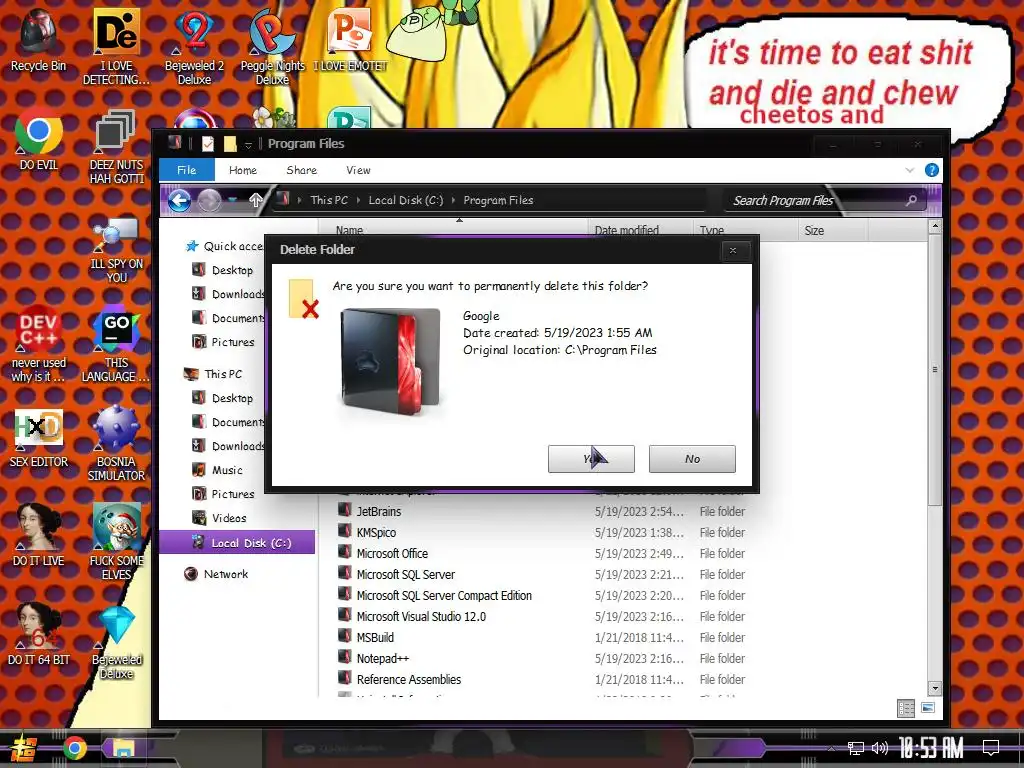Open Network in navigation pane
The height and width of the screenshot is (768, 1024).
(x=216, y=574)
